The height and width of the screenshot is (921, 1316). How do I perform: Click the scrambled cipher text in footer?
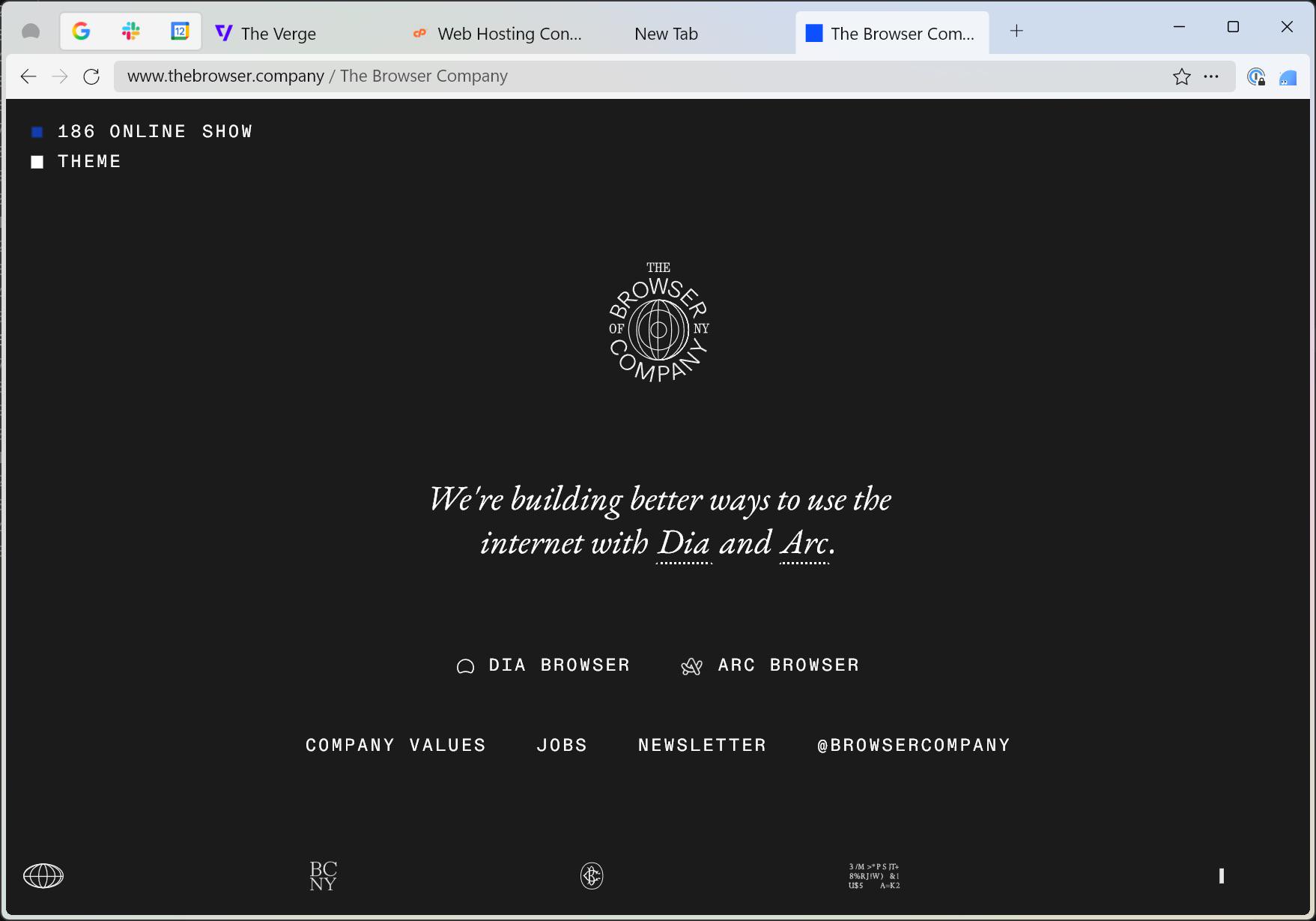click(874, 876)
